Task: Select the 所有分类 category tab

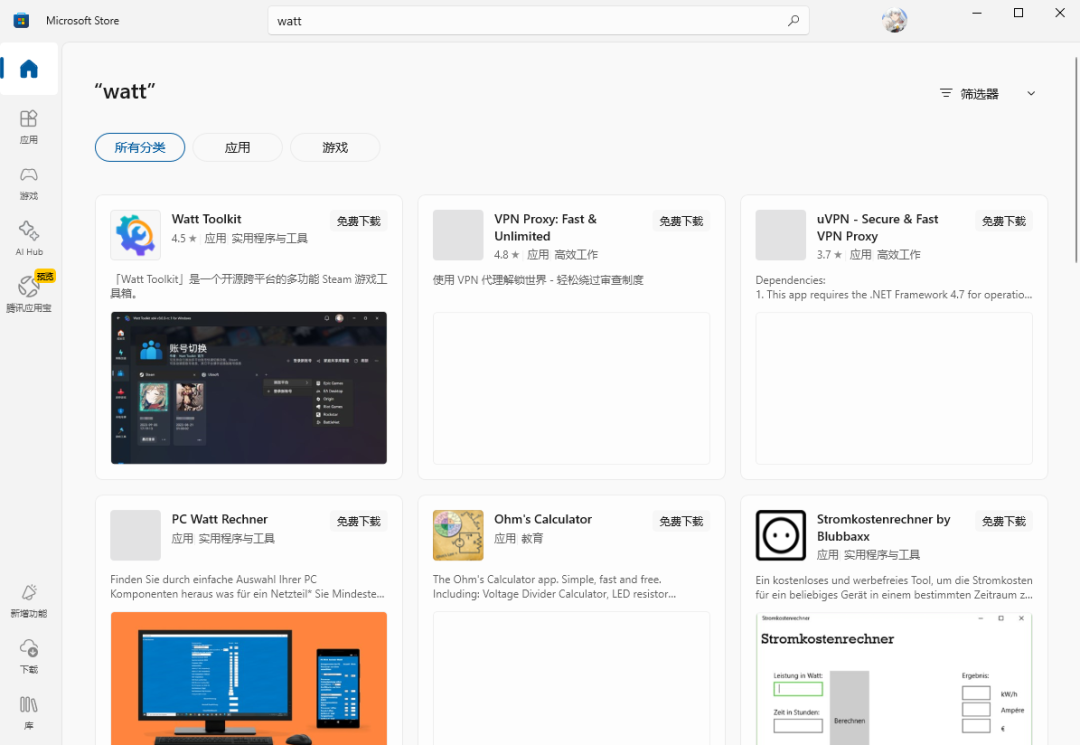Action: tap(140, 147)
